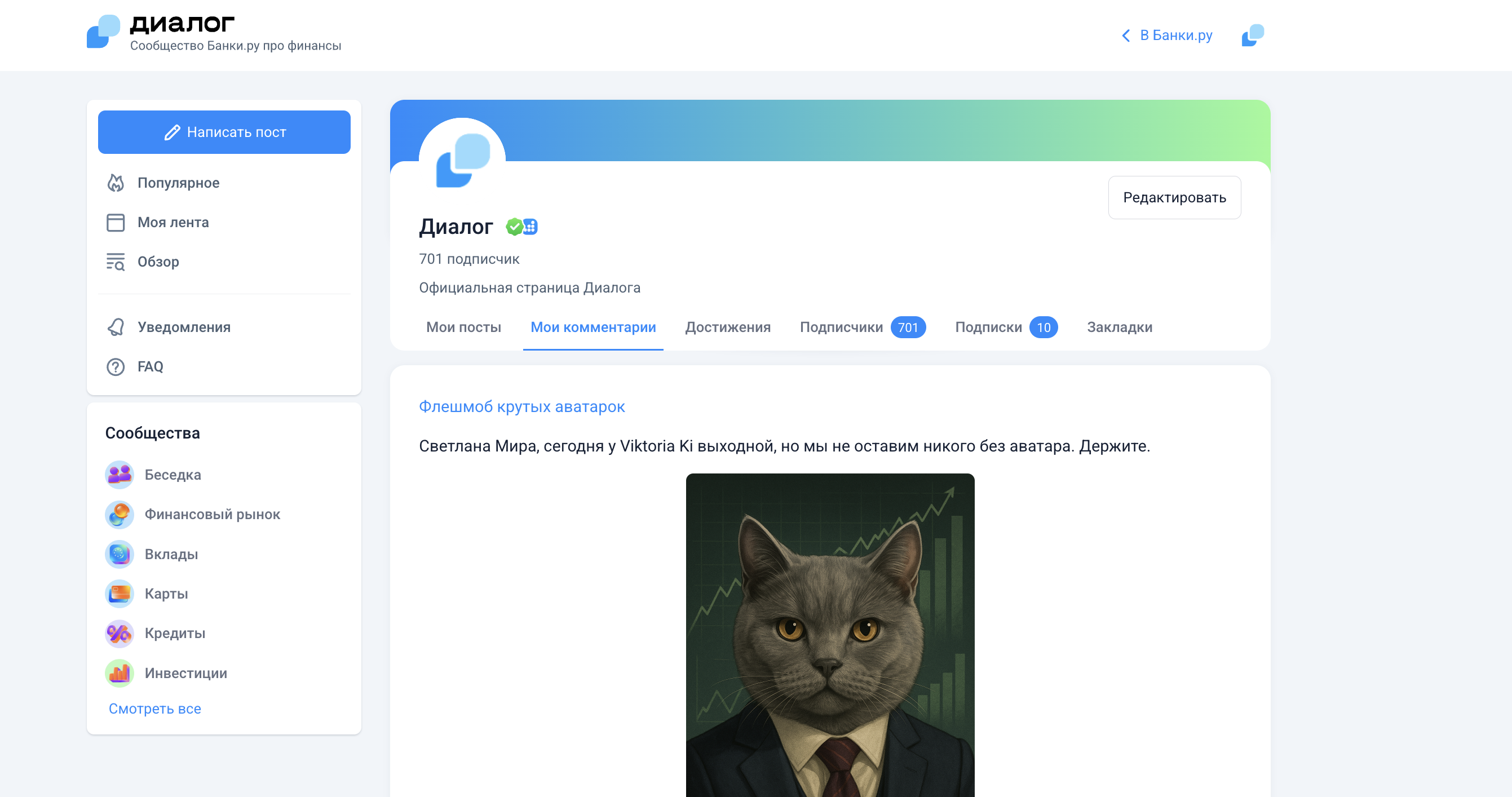The image size is (1512, 797).
Task: Open the Подписчики tab
Action: point(863,327)
